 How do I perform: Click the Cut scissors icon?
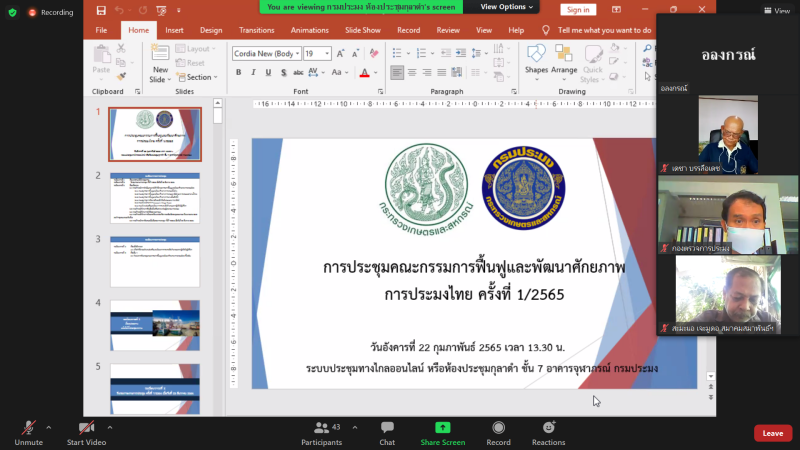(121, 48)
